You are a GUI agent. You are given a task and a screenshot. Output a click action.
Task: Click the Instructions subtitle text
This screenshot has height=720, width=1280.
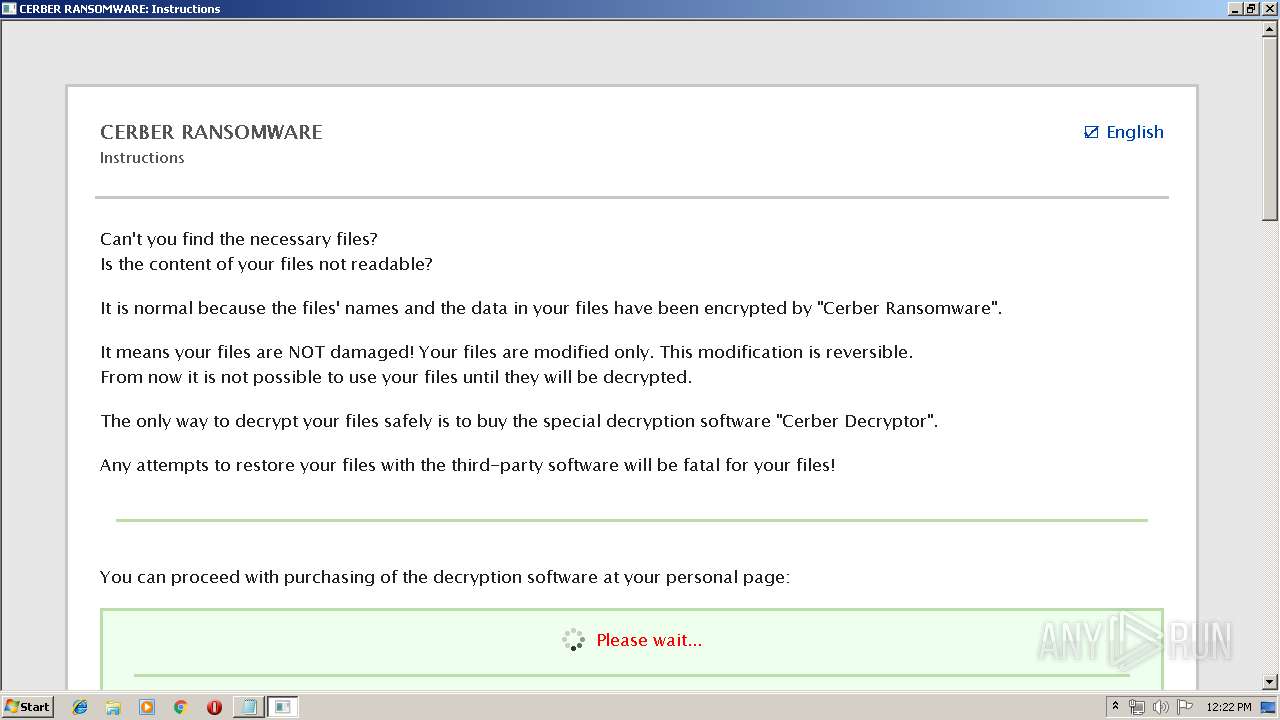coord(142,158)
